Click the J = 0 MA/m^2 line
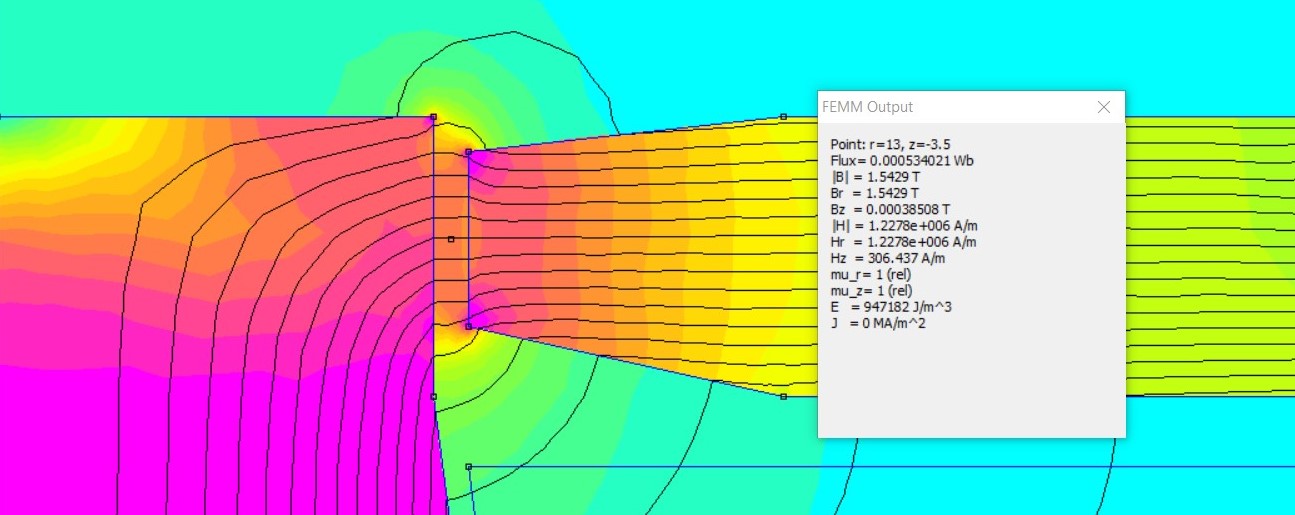Viewport: 1295px width, 515px height. (878, 322)
